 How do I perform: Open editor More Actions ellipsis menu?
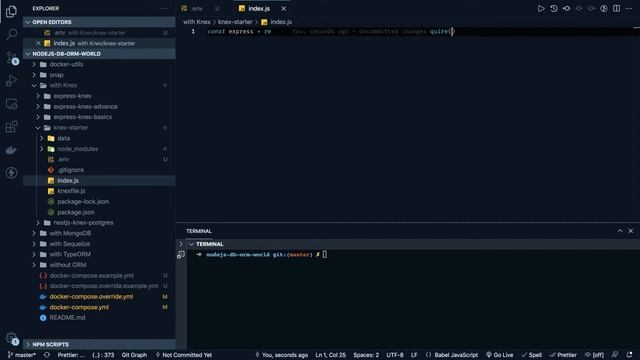coord(629,8)
